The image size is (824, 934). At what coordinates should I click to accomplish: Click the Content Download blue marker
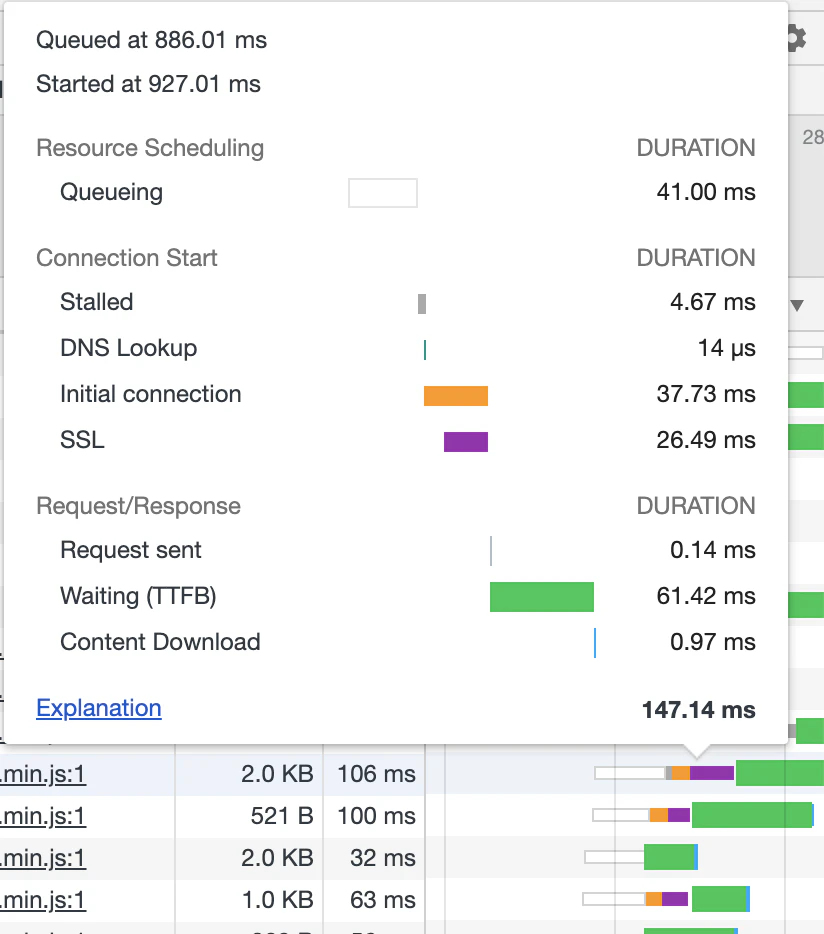[595, 643]
